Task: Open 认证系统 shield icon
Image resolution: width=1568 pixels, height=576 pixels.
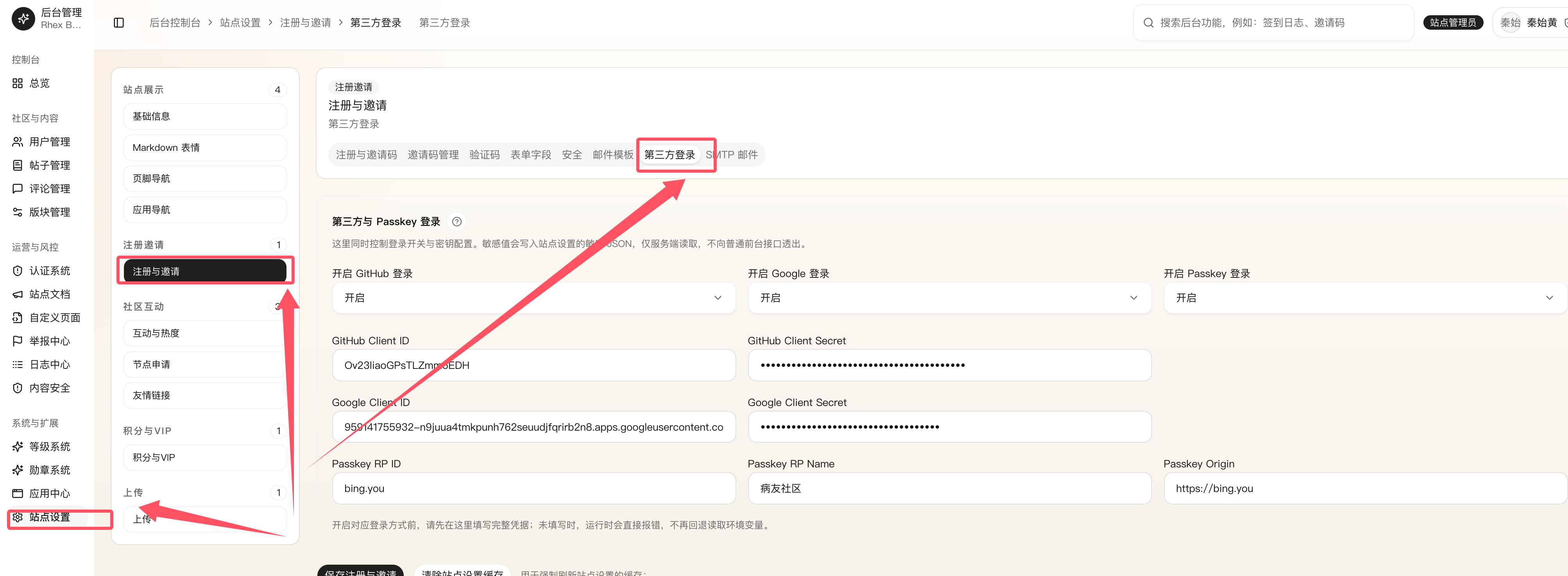Action: 18,270
